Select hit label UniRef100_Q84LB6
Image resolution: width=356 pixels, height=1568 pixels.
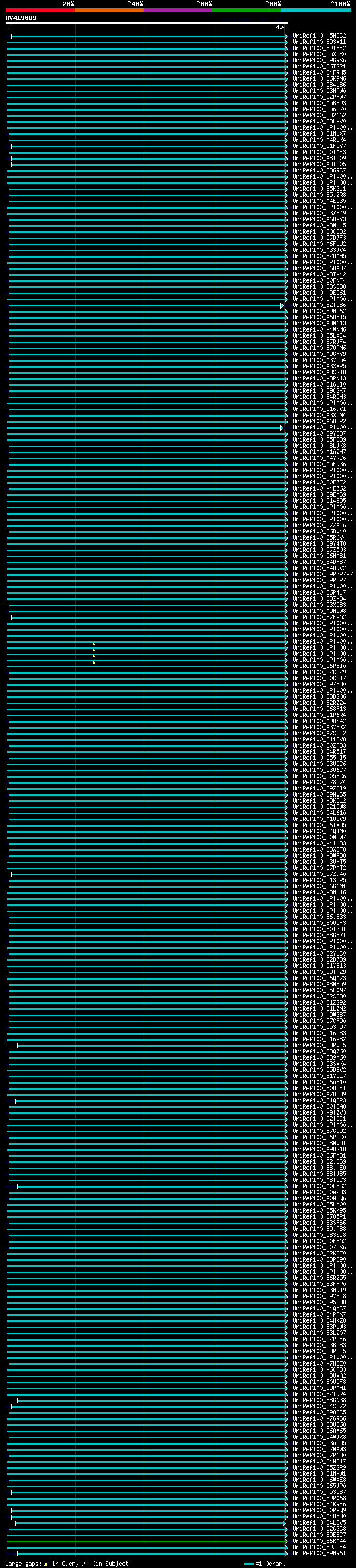point(319,85)
